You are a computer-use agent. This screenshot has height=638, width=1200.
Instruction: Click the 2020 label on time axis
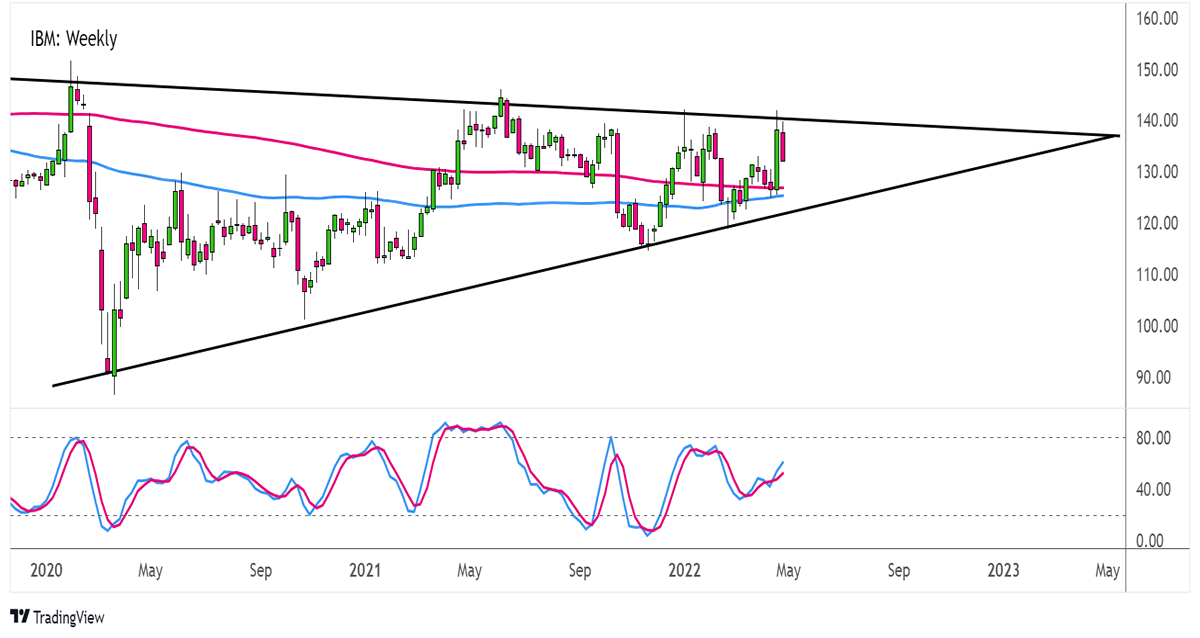46,571
